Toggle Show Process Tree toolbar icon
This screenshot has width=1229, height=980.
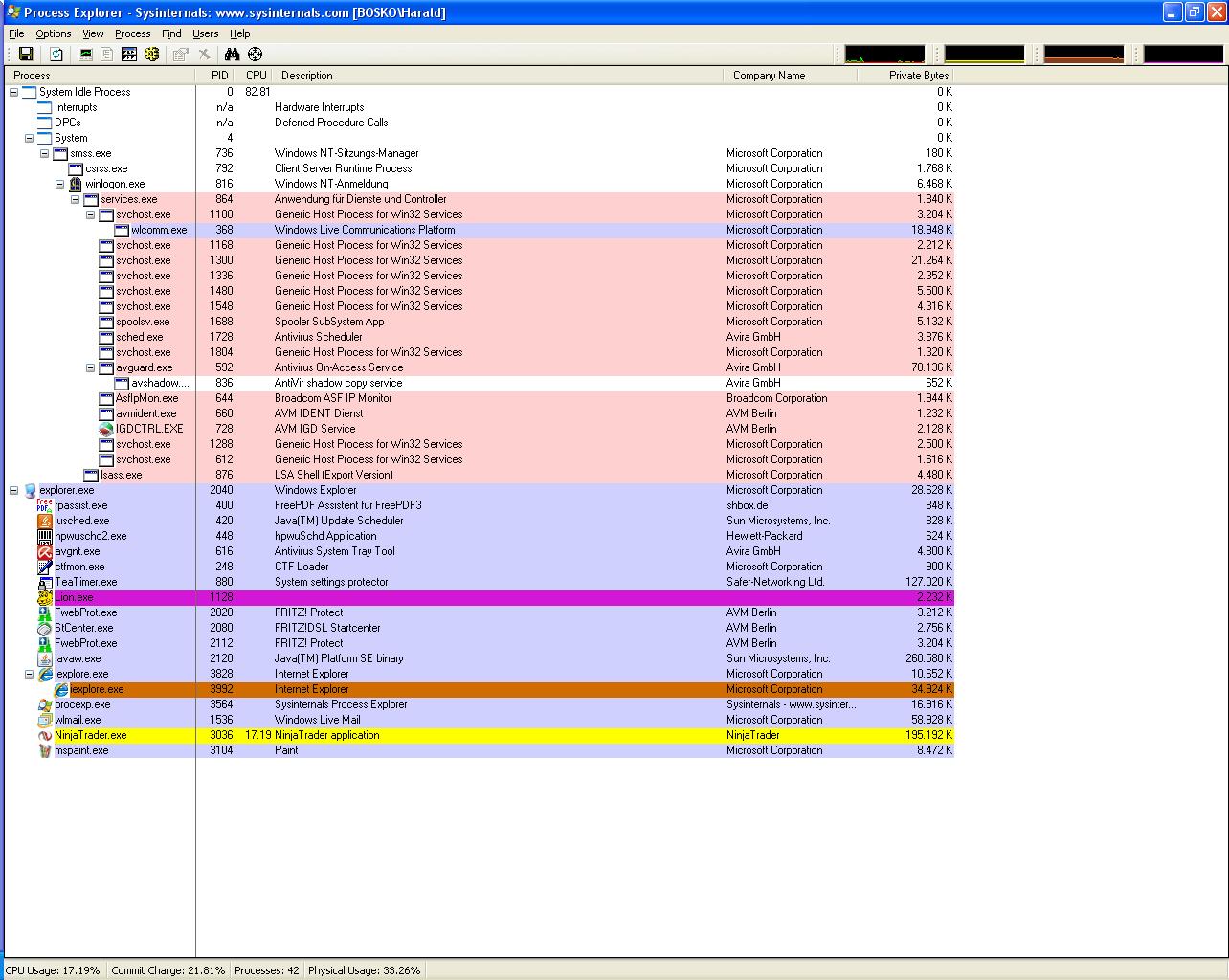[107, 55]
